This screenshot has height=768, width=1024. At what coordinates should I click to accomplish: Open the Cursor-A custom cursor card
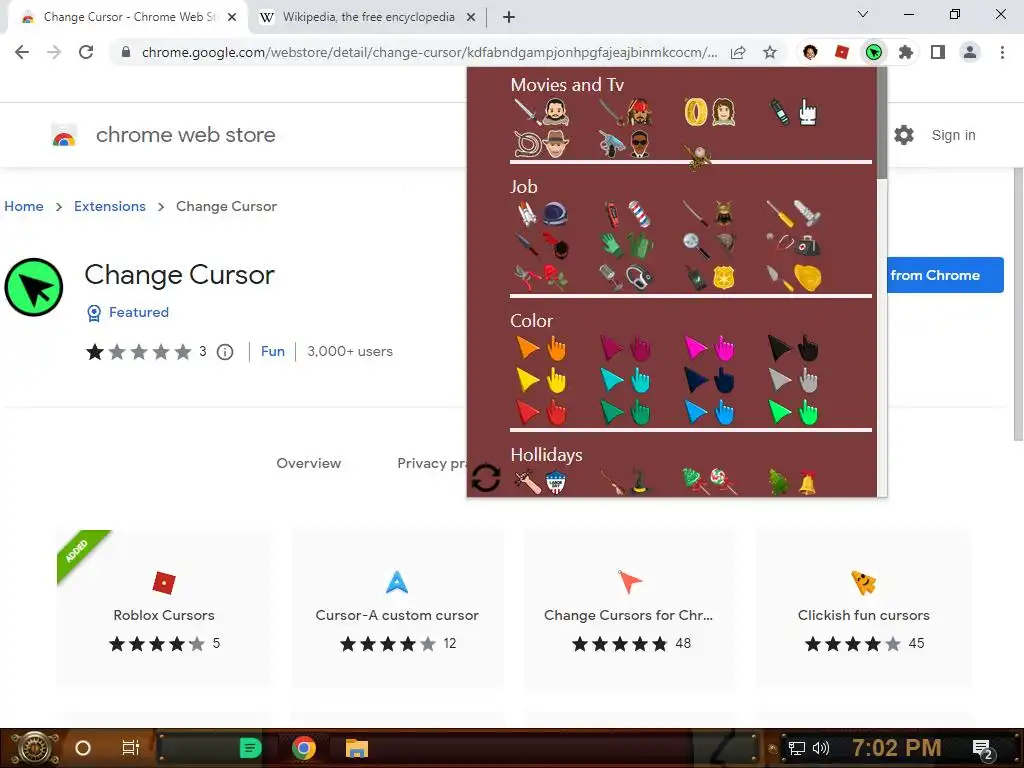pos(397,608)
